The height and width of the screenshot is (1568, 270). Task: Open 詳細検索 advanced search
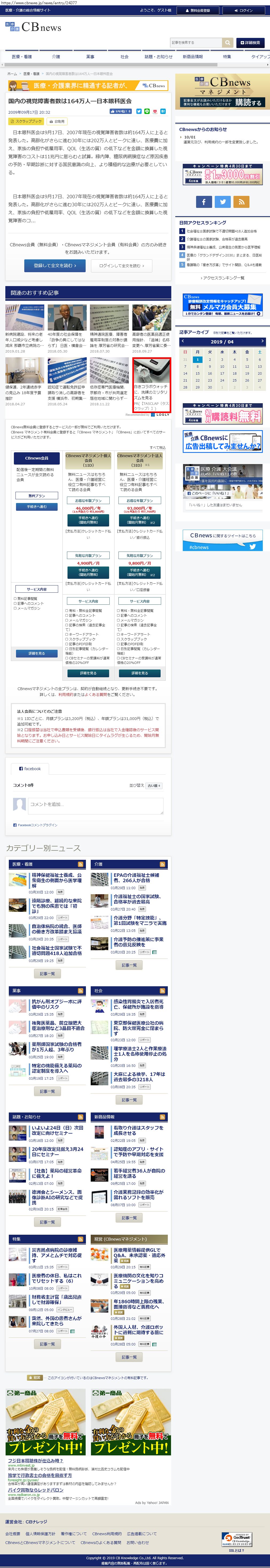tap(251, 43)
